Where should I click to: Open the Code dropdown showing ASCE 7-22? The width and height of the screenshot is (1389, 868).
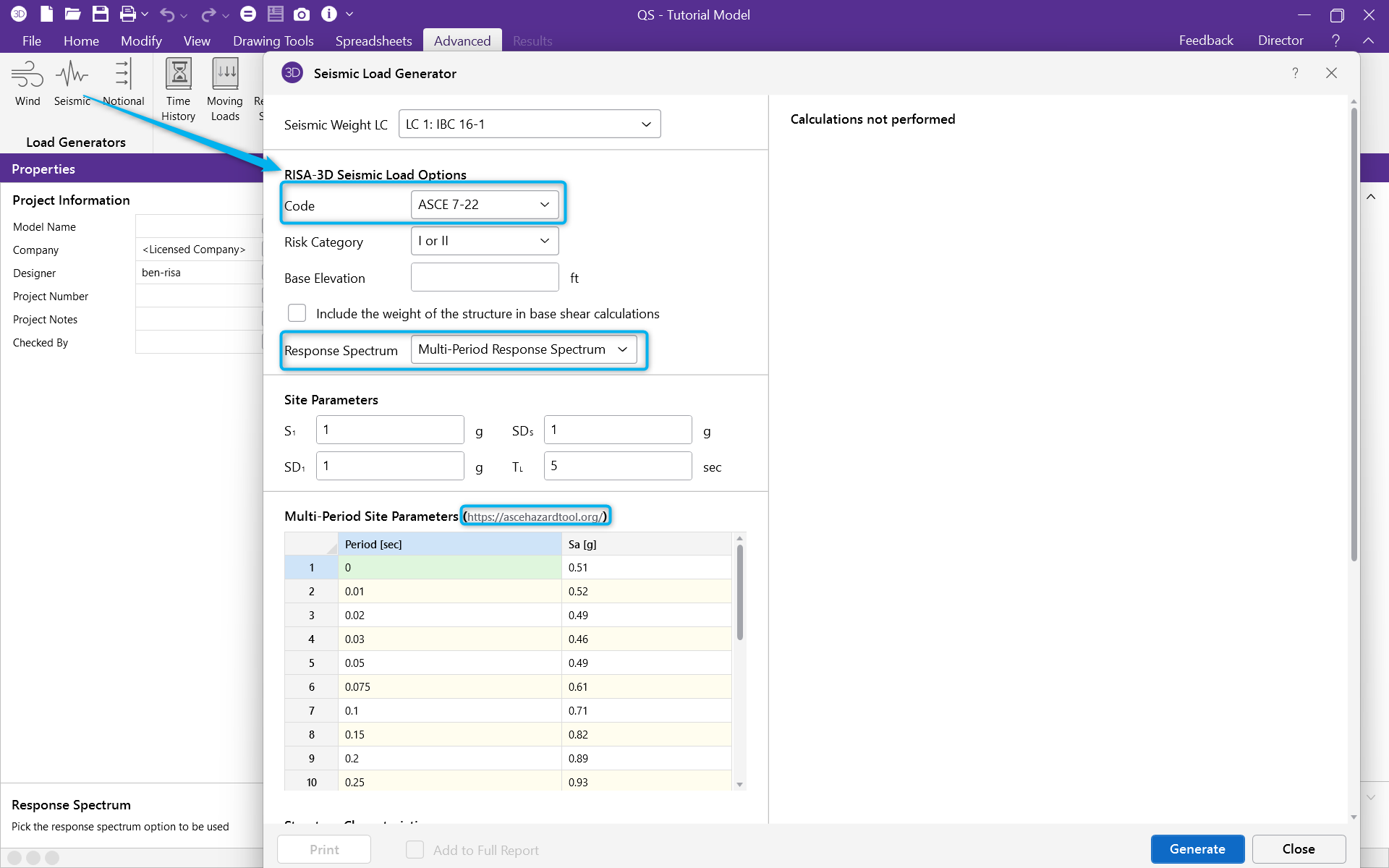[485, 205]
